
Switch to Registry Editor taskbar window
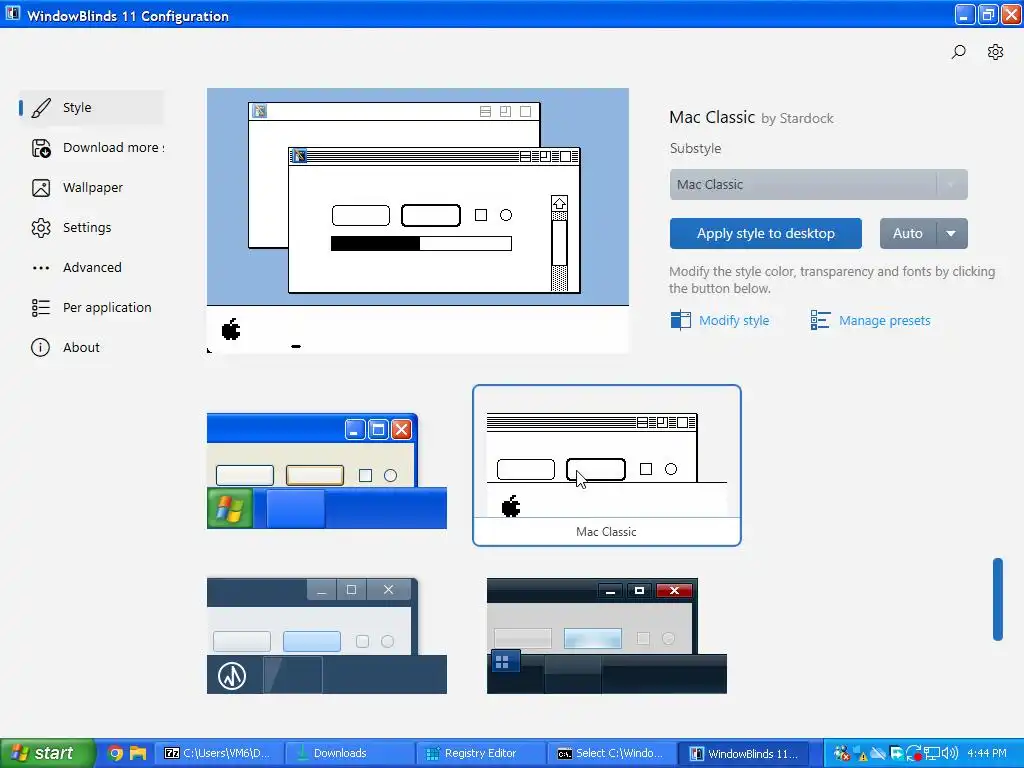tap(480, 753)
